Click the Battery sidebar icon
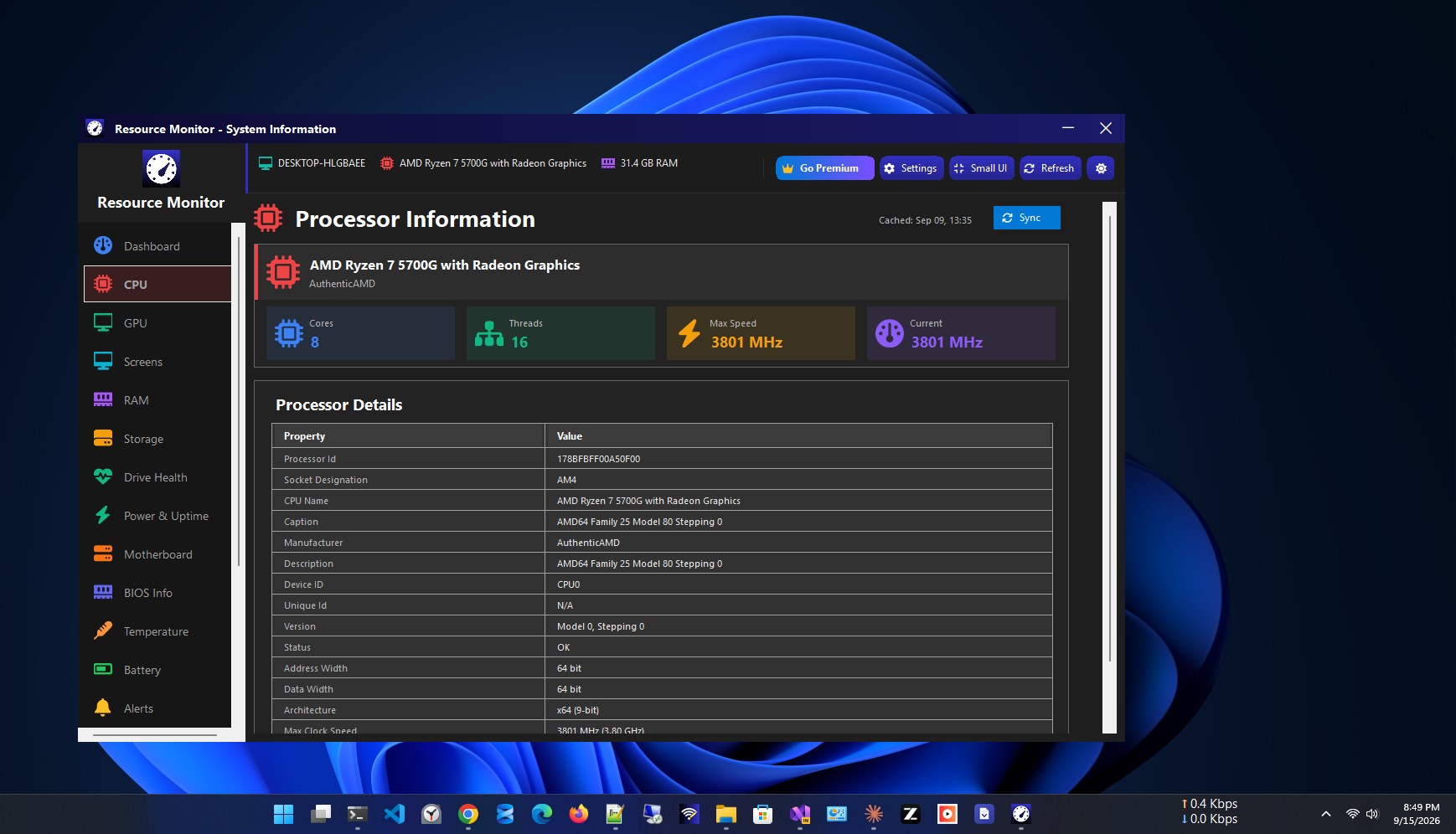This screenshot has width=1456, height=834. 103,670
